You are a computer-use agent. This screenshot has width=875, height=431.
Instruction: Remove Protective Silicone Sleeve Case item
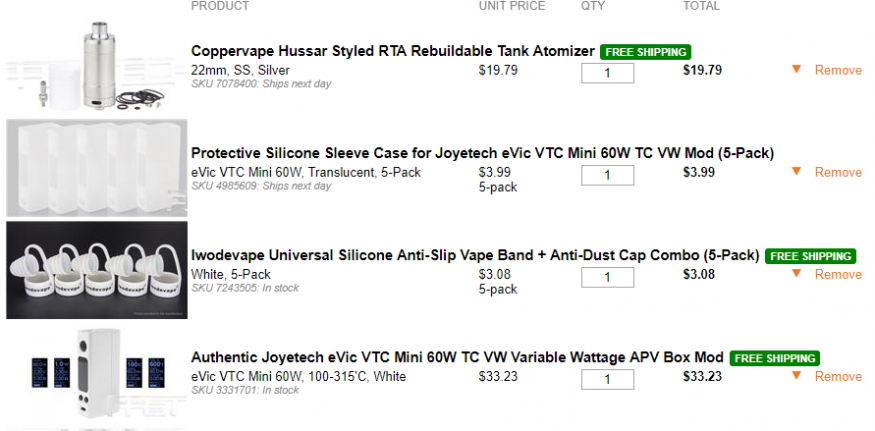pyautogui.click(x=837, y=173)
